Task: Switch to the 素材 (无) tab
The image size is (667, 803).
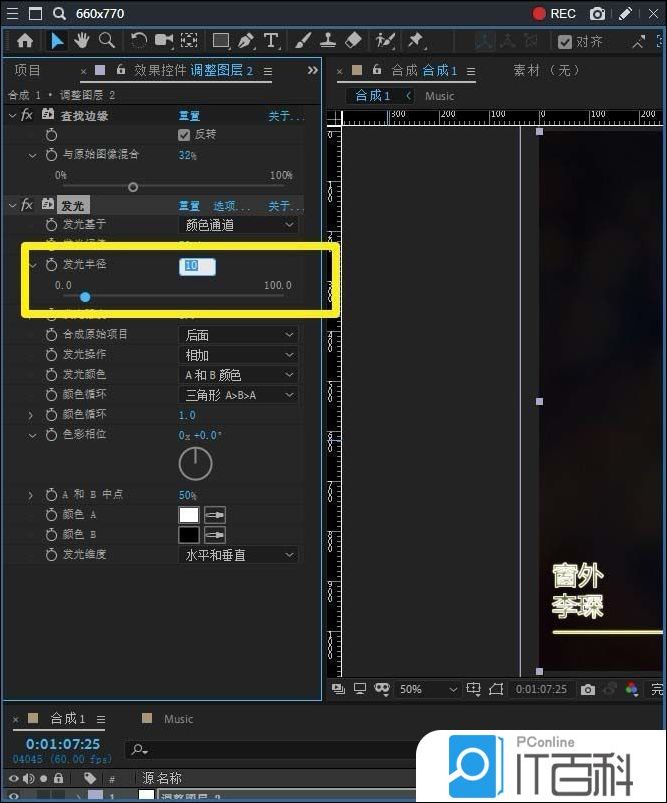Action: coord(547,70)
